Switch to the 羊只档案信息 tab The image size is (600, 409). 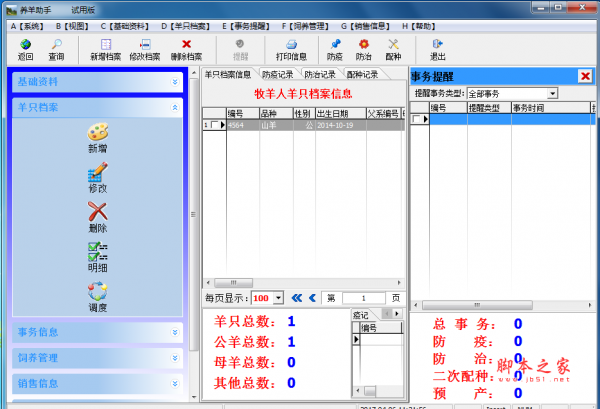tap(228, 74)
